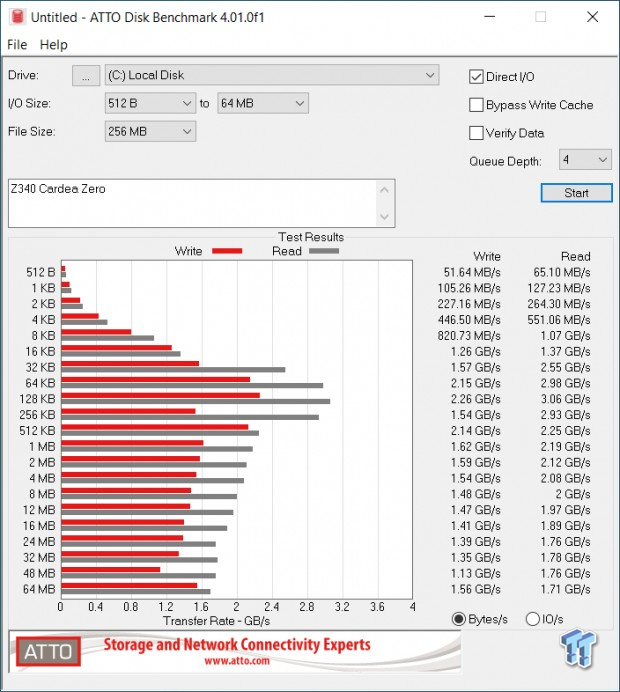This screenshot has height=692, width=620.
Task: Click the gray Read legend swatch
Action: click(324, 251)
